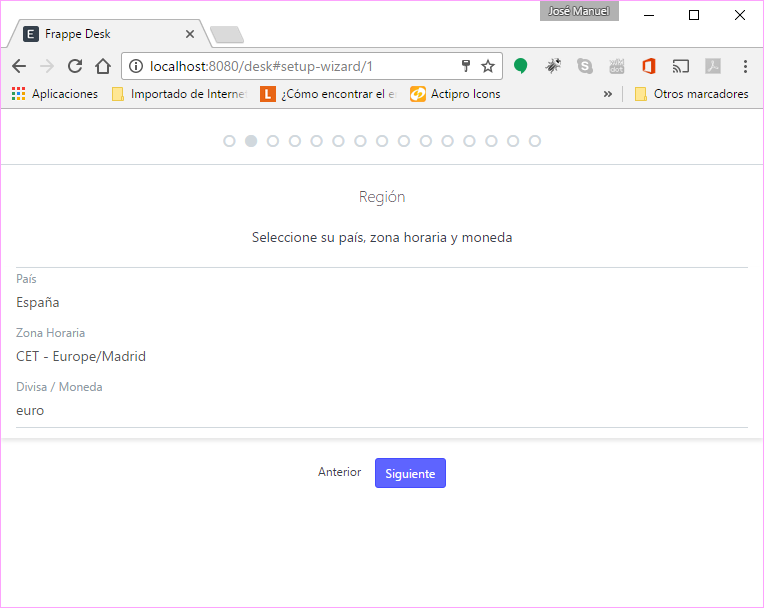
Task: Select the first wizard step dot
Action: pos(229,141)
